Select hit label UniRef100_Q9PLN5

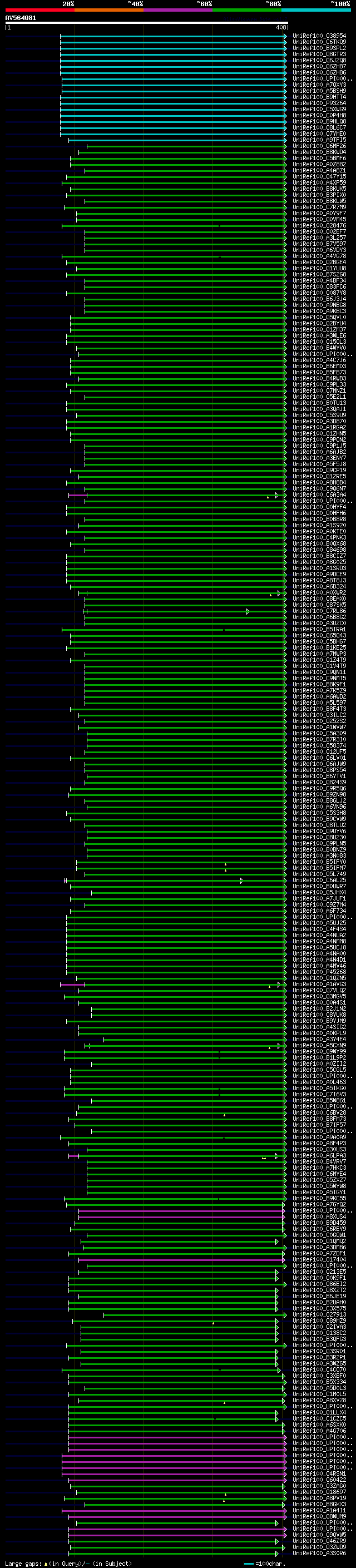[x=319, y=844]
